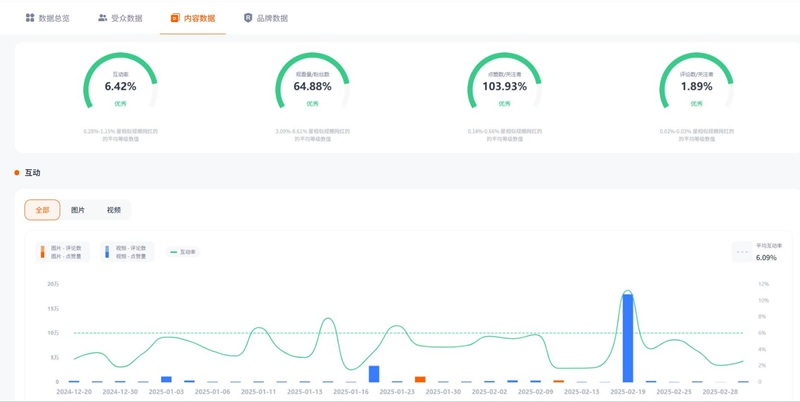Click the 103.93% gauge chart
This screenshot has width=800, height=402.
(x=504, y=86)
